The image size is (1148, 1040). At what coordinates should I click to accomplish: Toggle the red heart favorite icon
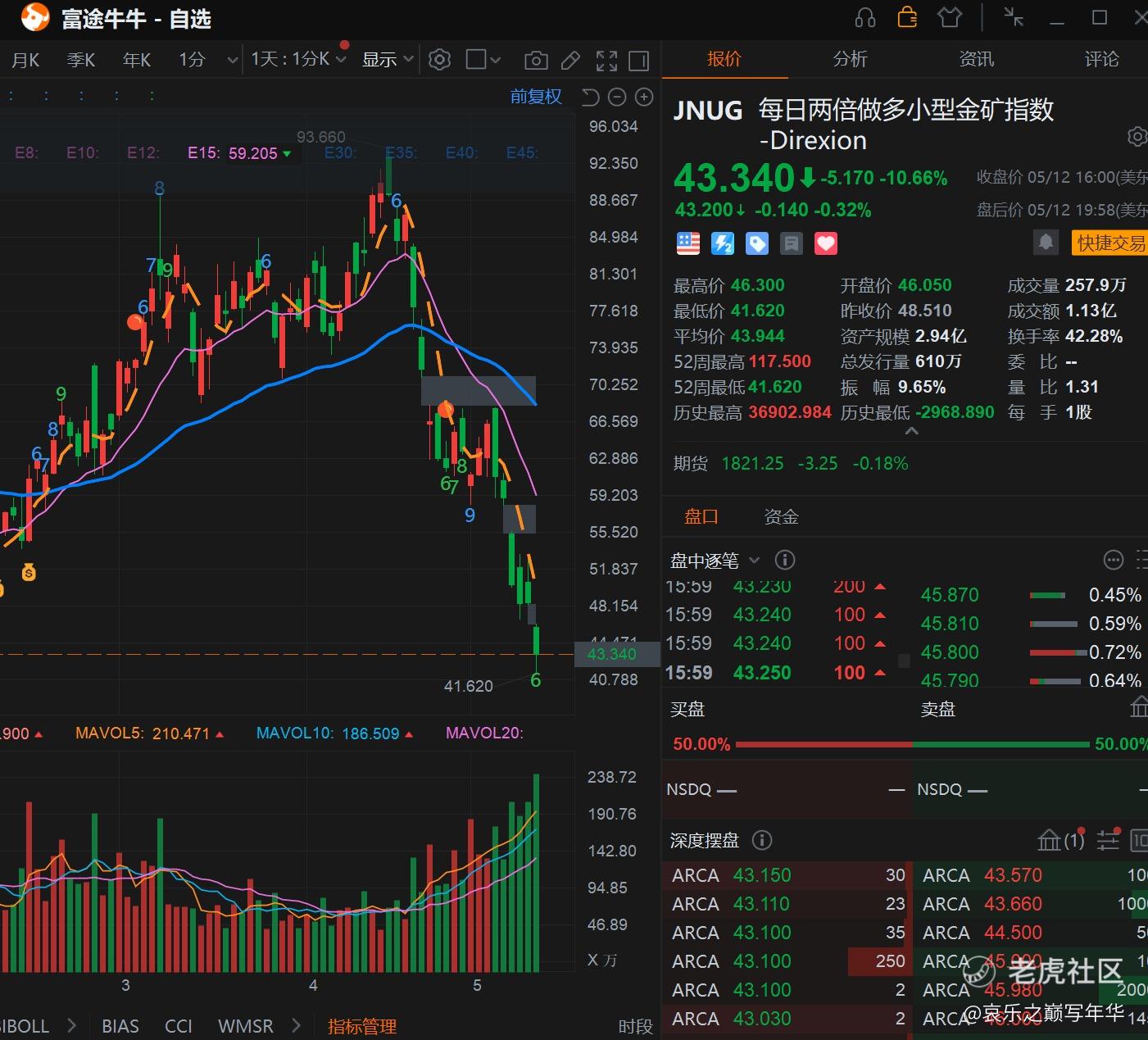(826, 243)
